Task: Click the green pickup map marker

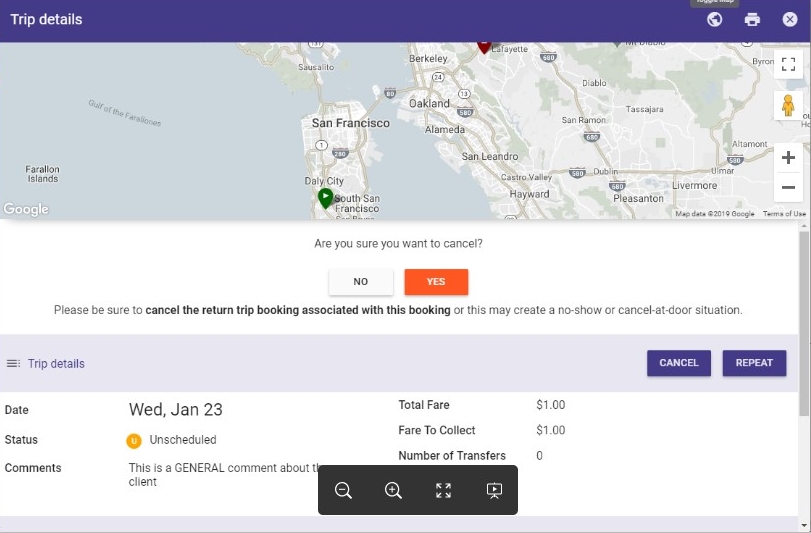Action: coord(325,198)
